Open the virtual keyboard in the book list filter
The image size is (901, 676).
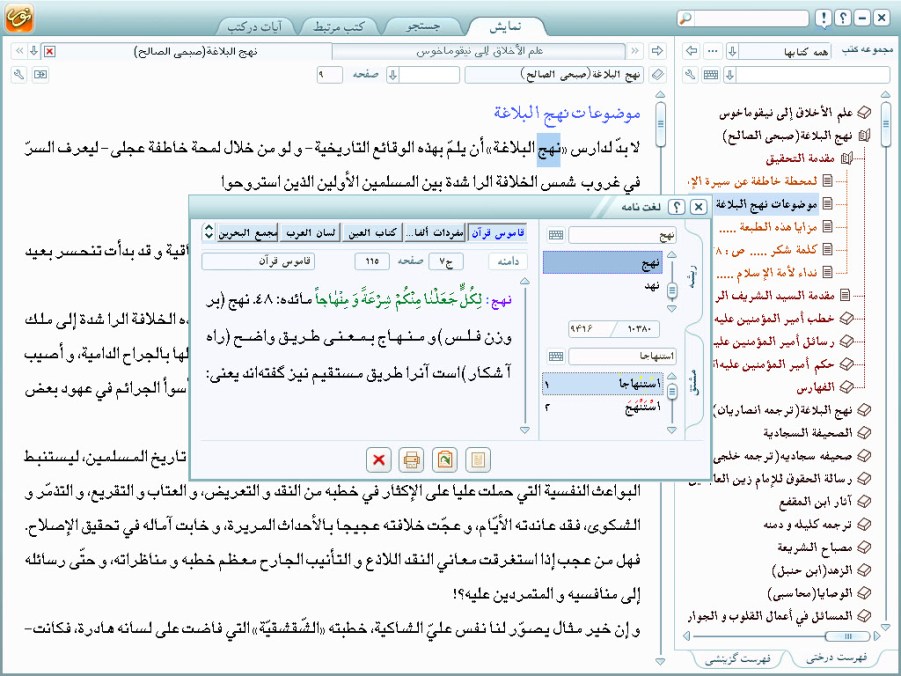(x=711, y=75)
